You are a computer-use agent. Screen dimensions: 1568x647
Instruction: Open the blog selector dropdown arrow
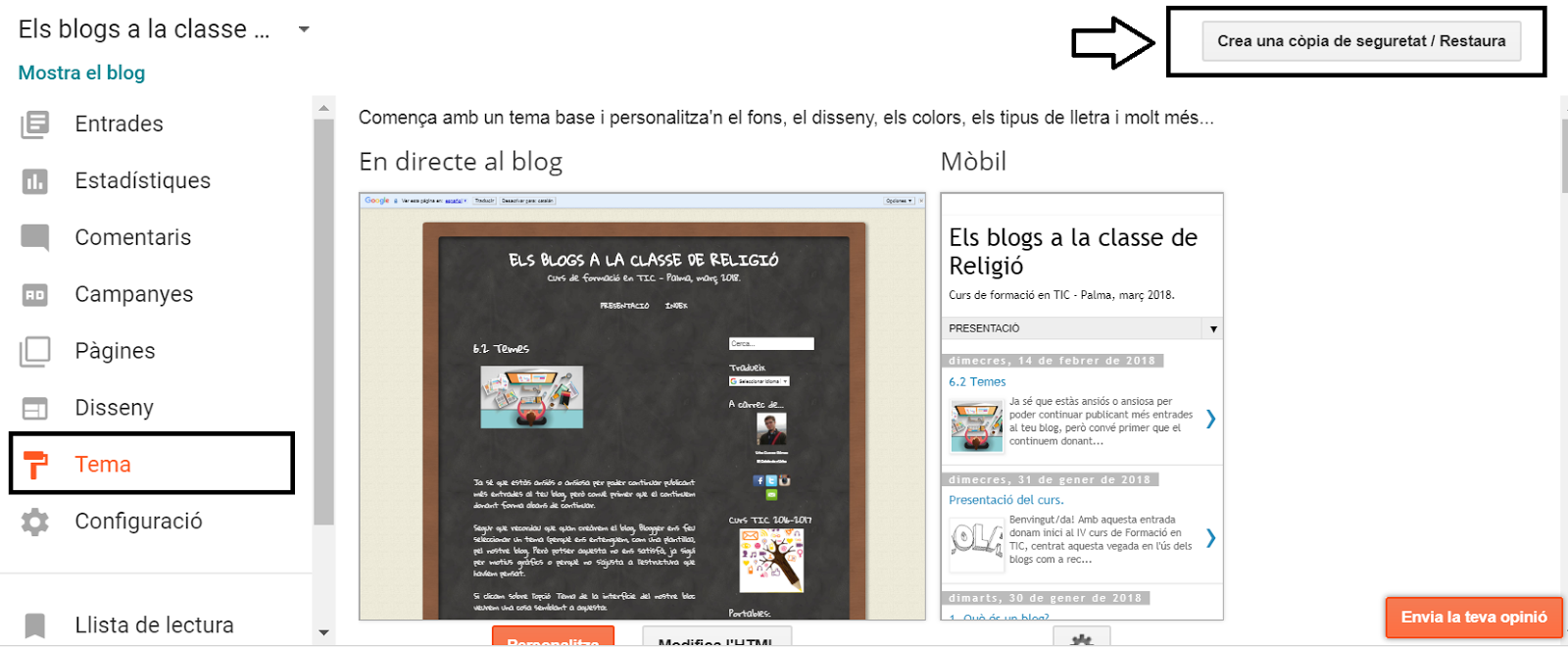pyautogui.click(x=304, y=29)
